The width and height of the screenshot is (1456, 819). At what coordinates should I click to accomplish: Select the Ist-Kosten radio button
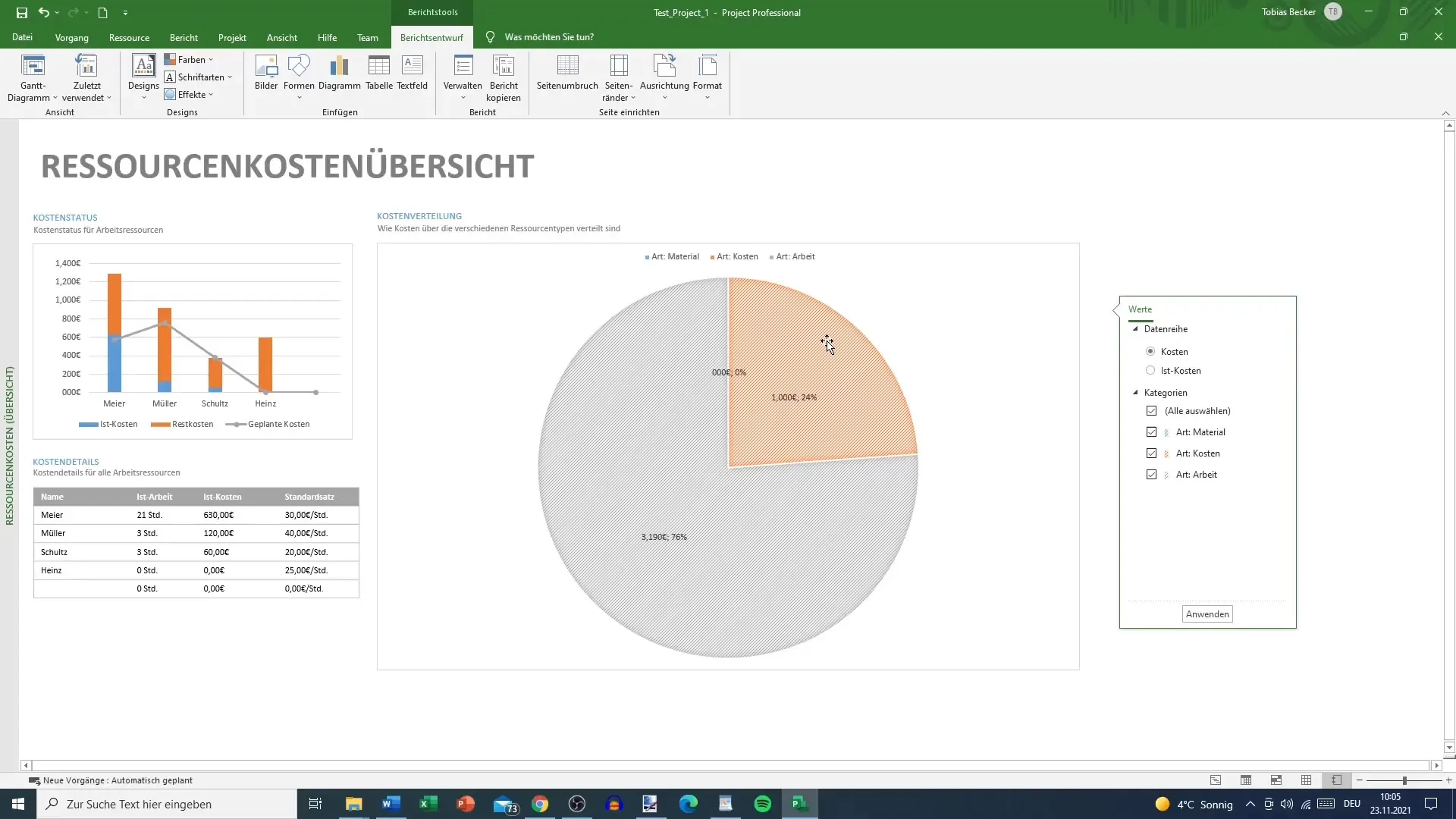point(1150,371)
